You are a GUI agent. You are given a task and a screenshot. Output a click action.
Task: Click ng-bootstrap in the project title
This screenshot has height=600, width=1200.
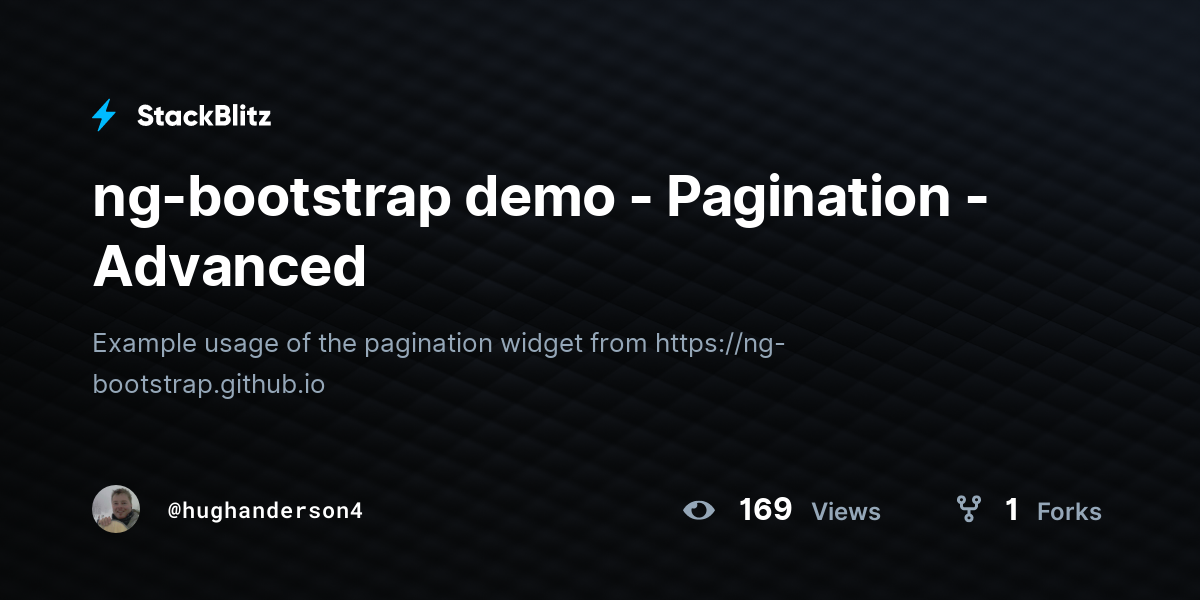[x=270, y=199]
